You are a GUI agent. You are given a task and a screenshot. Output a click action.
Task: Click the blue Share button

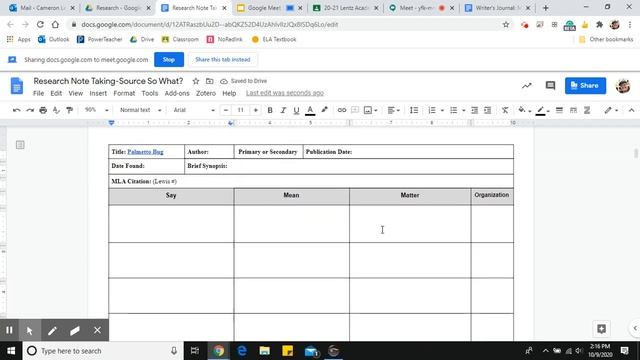585,85
